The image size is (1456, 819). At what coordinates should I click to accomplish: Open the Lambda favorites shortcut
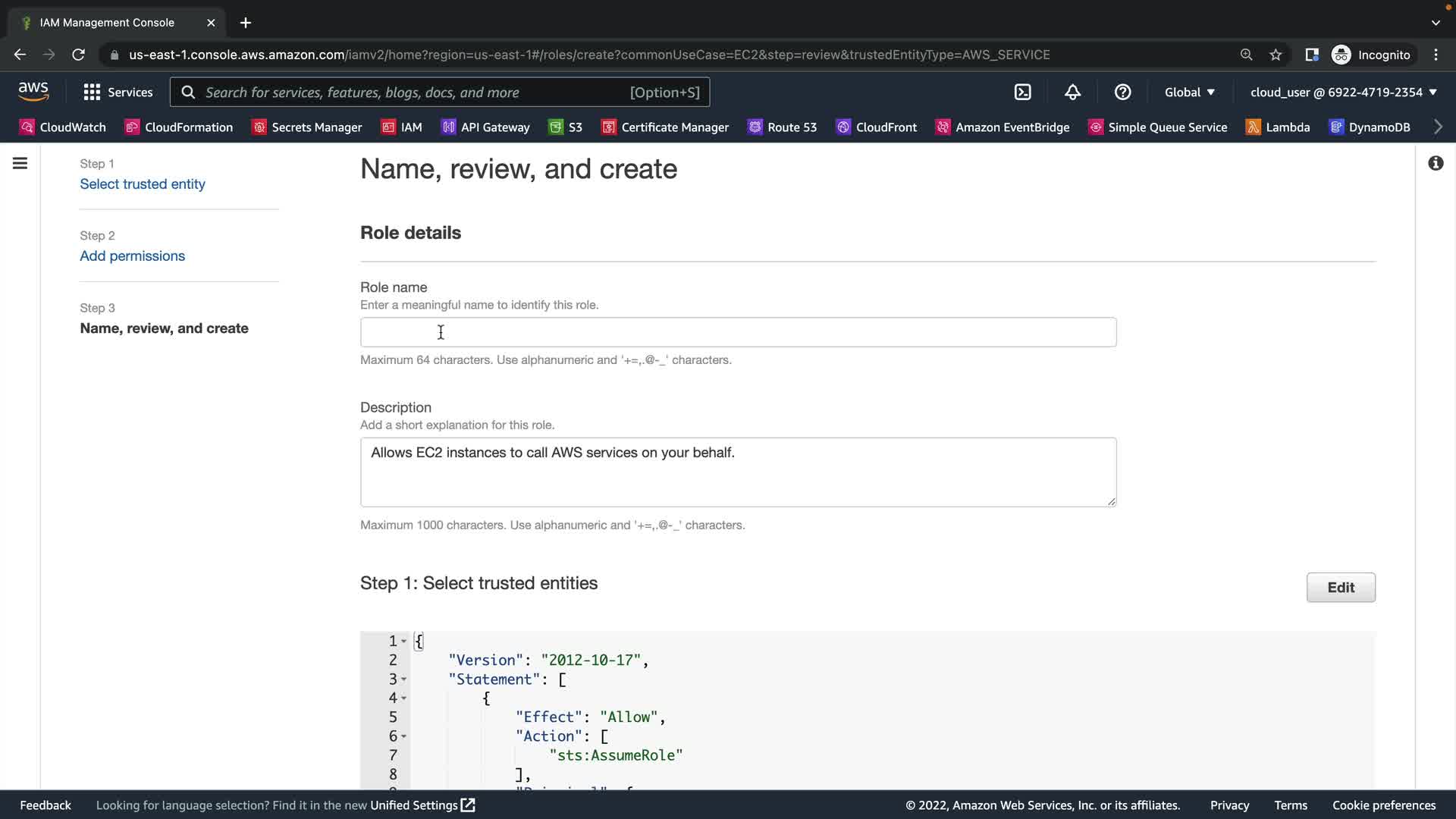point(1278,127)
